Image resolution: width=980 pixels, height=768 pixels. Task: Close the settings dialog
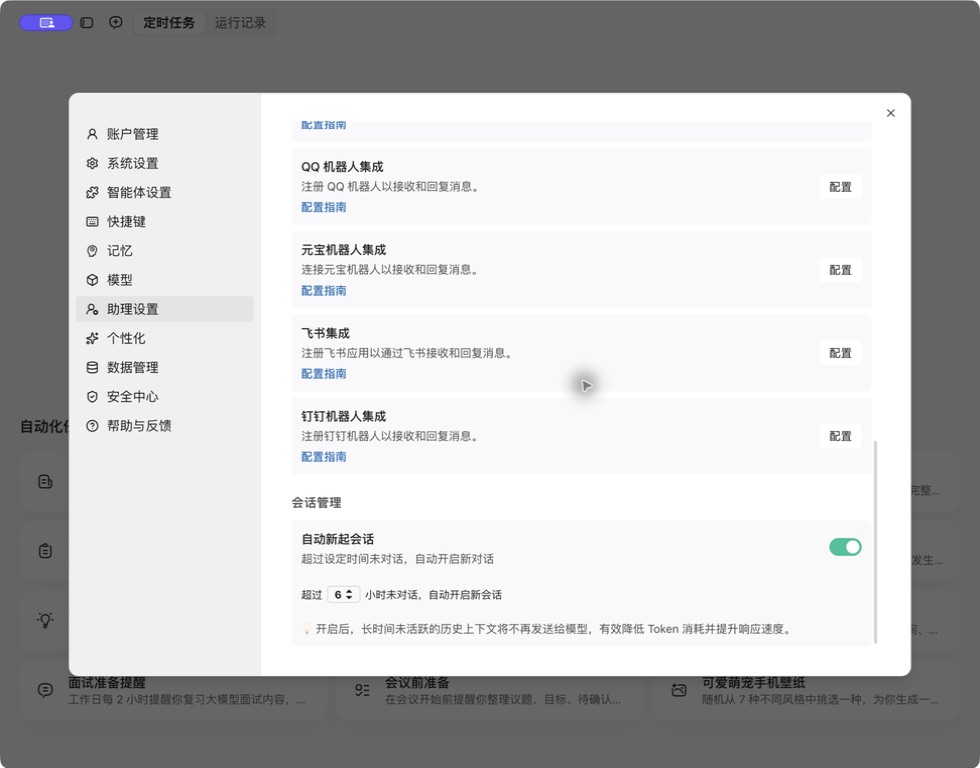tap(891, 113)
